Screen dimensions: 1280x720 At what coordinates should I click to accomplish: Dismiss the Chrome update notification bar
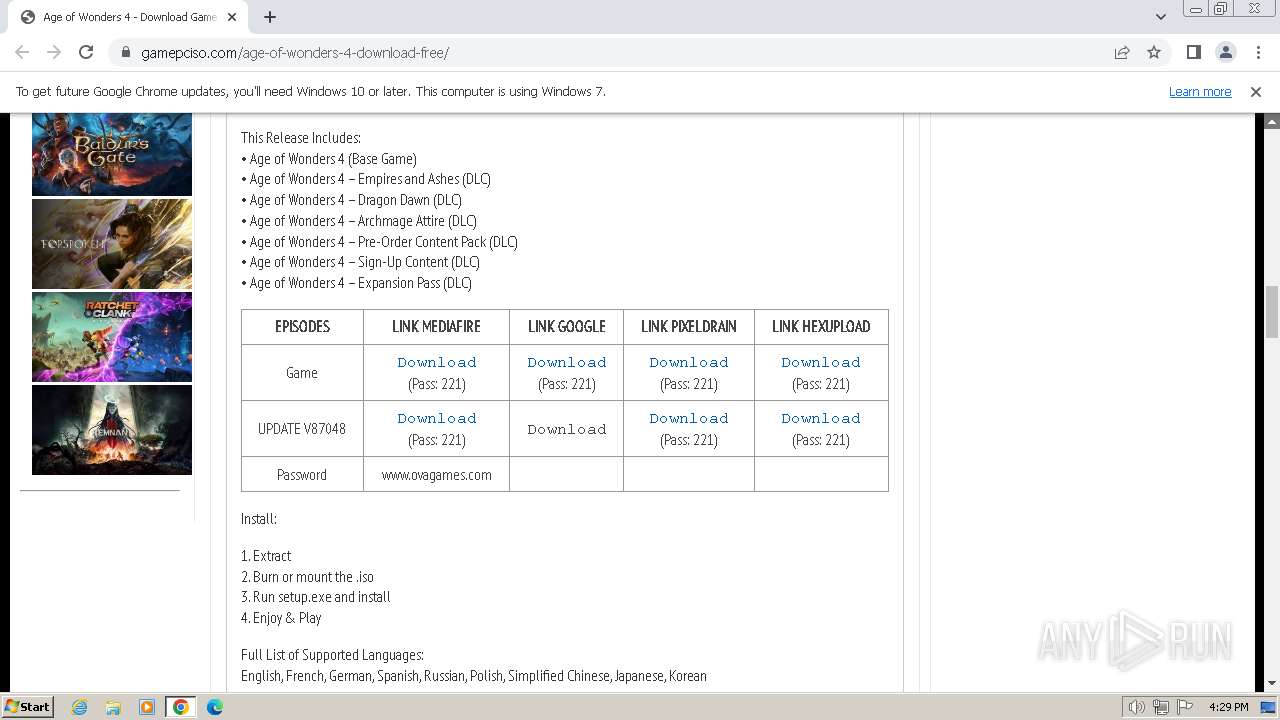pos(1256,91)
